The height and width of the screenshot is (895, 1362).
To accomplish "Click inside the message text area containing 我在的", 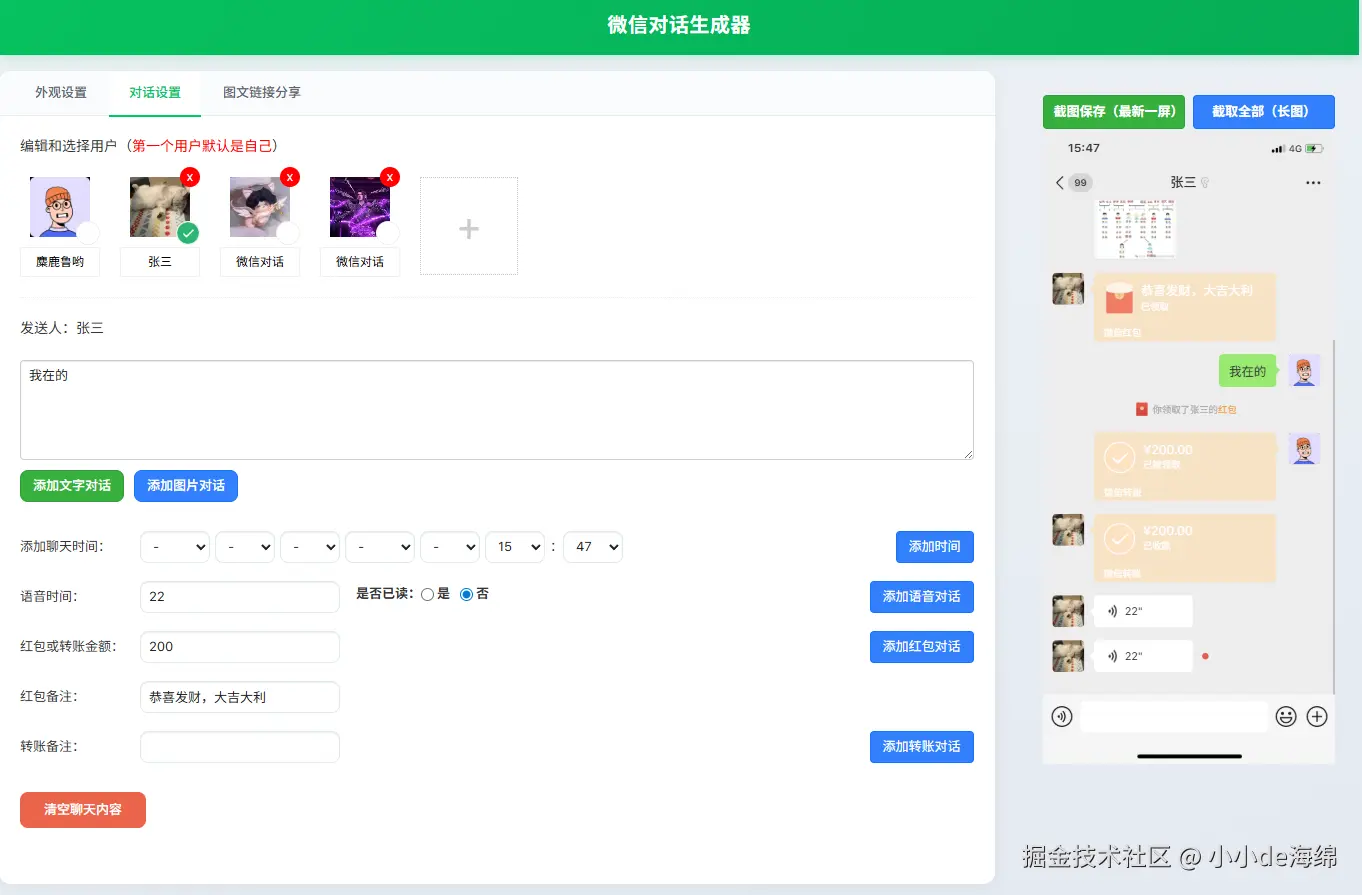I will click(x=497, y=410).
